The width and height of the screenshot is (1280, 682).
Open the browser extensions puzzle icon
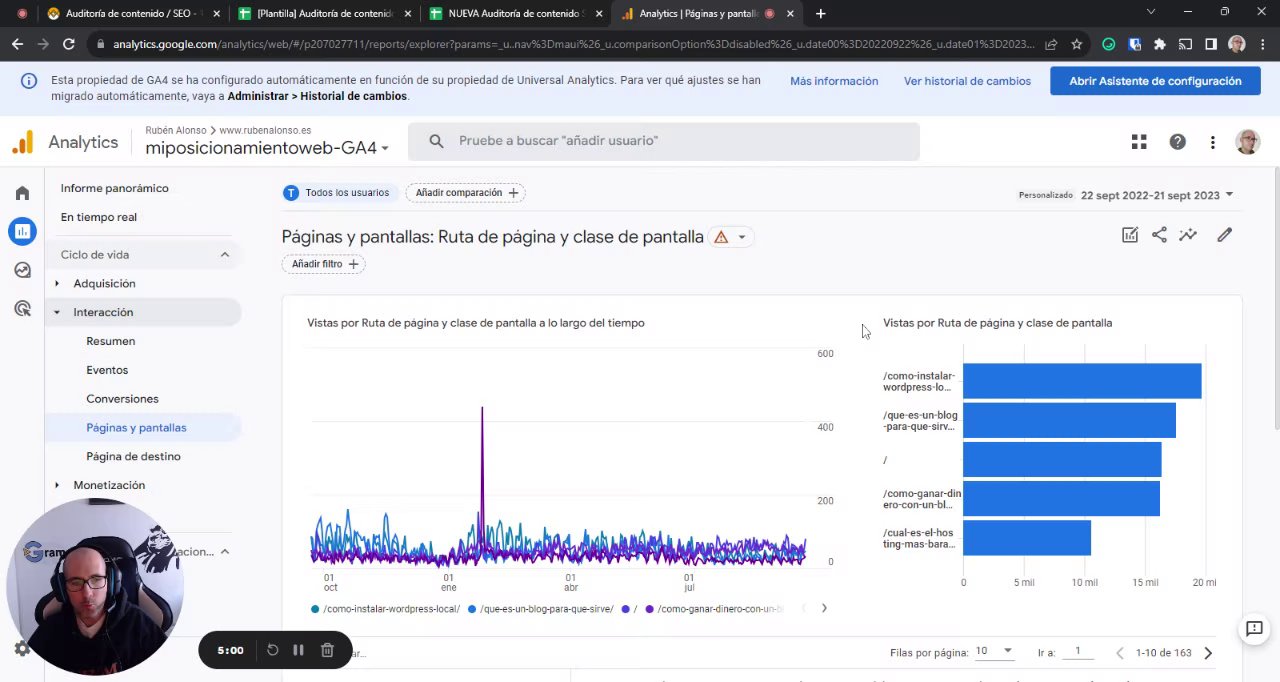coord(1159,44)
